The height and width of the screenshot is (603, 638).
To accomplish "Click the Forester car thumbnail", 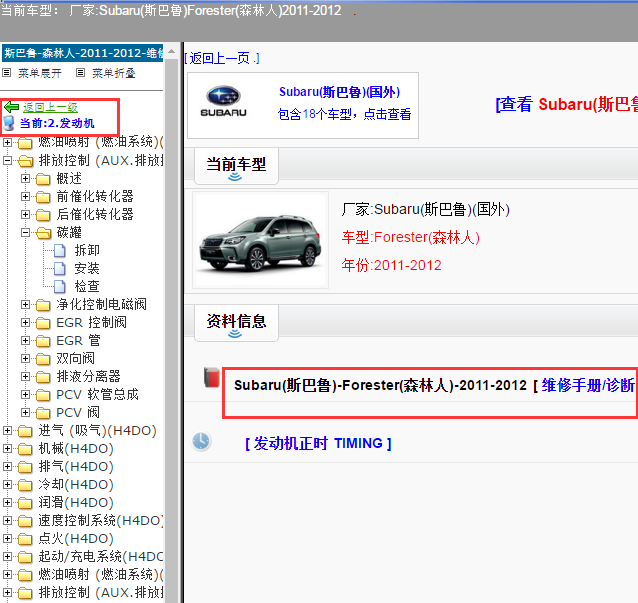I will 260,240.
